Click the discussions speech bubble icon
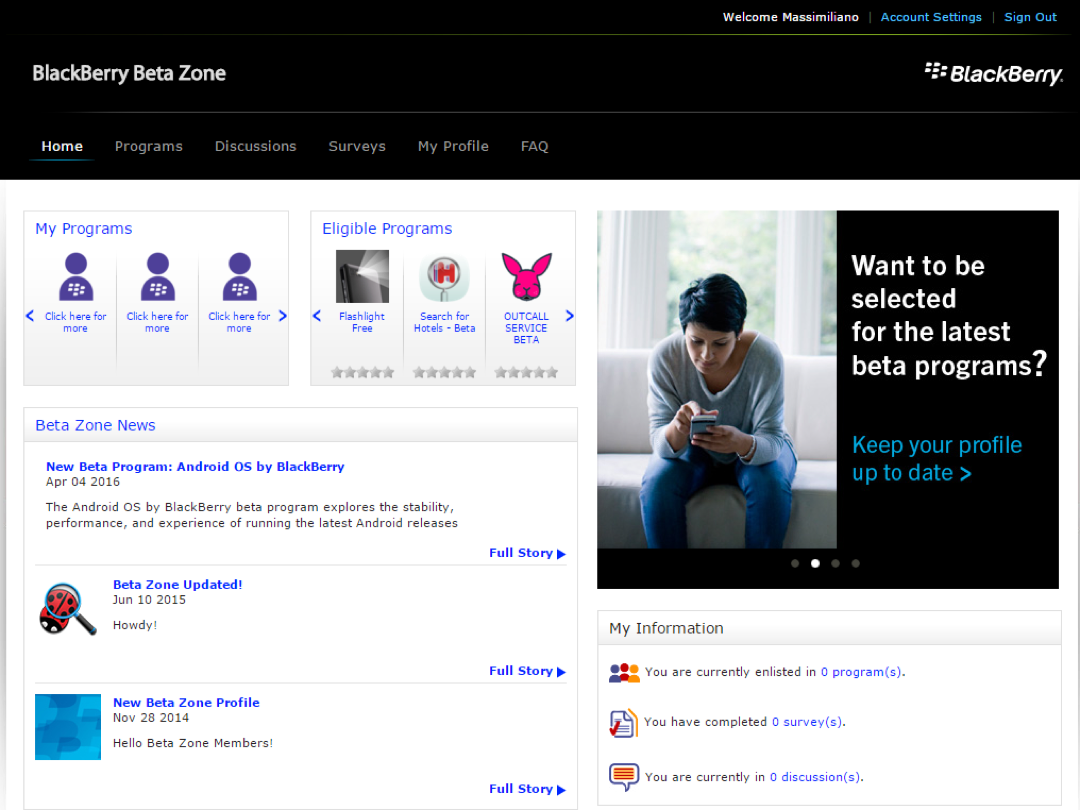 pos(624,777)
